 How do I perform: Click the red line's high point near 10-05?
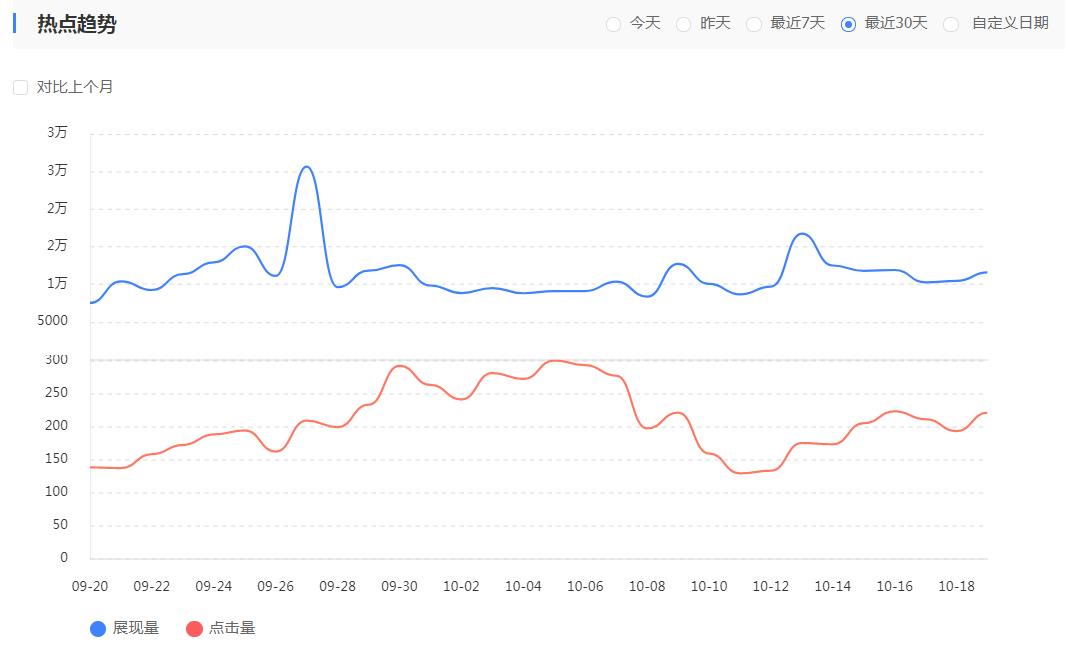[x=555, y=361]
